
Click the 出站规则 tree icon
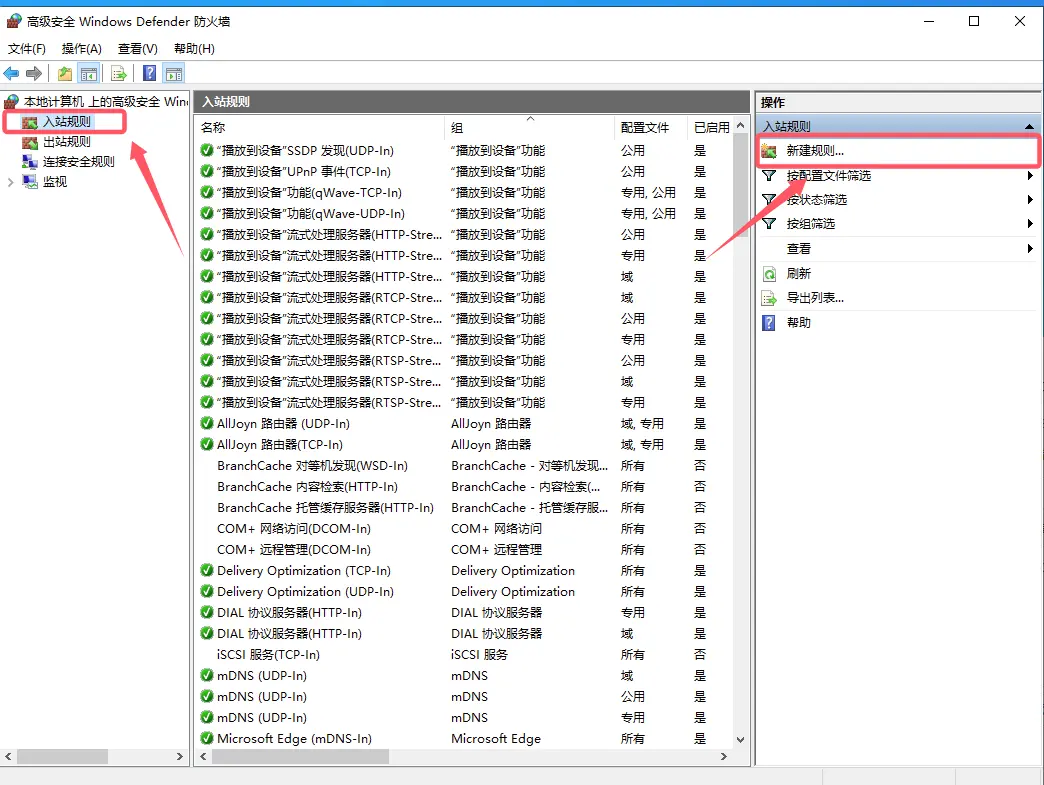[x=30, y=142]
